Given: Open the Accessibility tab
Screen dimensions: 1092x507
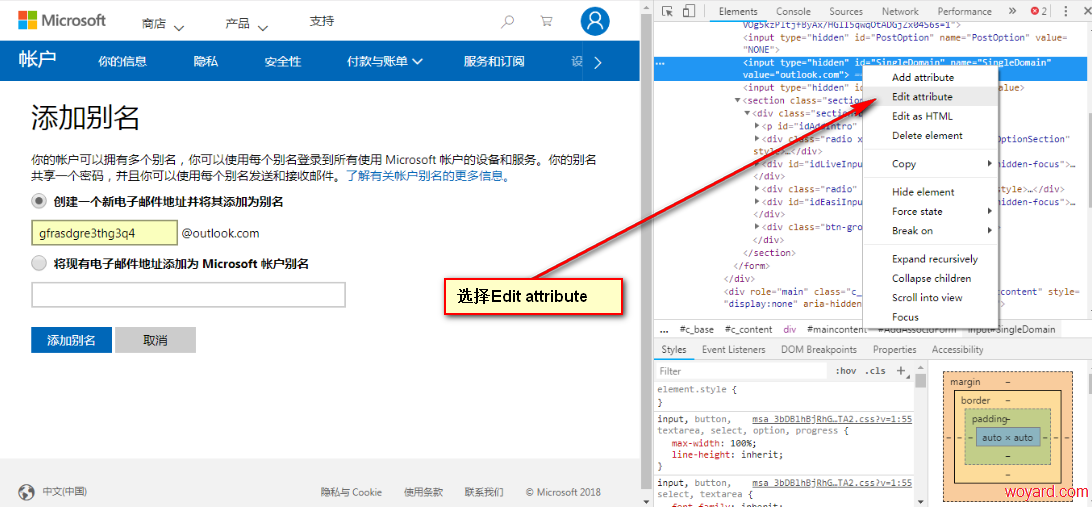Looking at the screenshot, I should (958, 350).
